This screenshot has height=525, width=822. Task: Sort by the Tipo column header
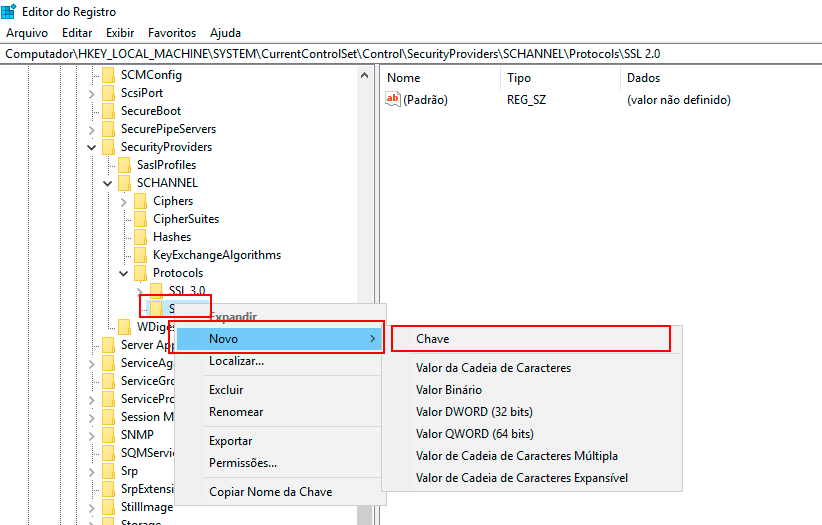pos(560,78)
